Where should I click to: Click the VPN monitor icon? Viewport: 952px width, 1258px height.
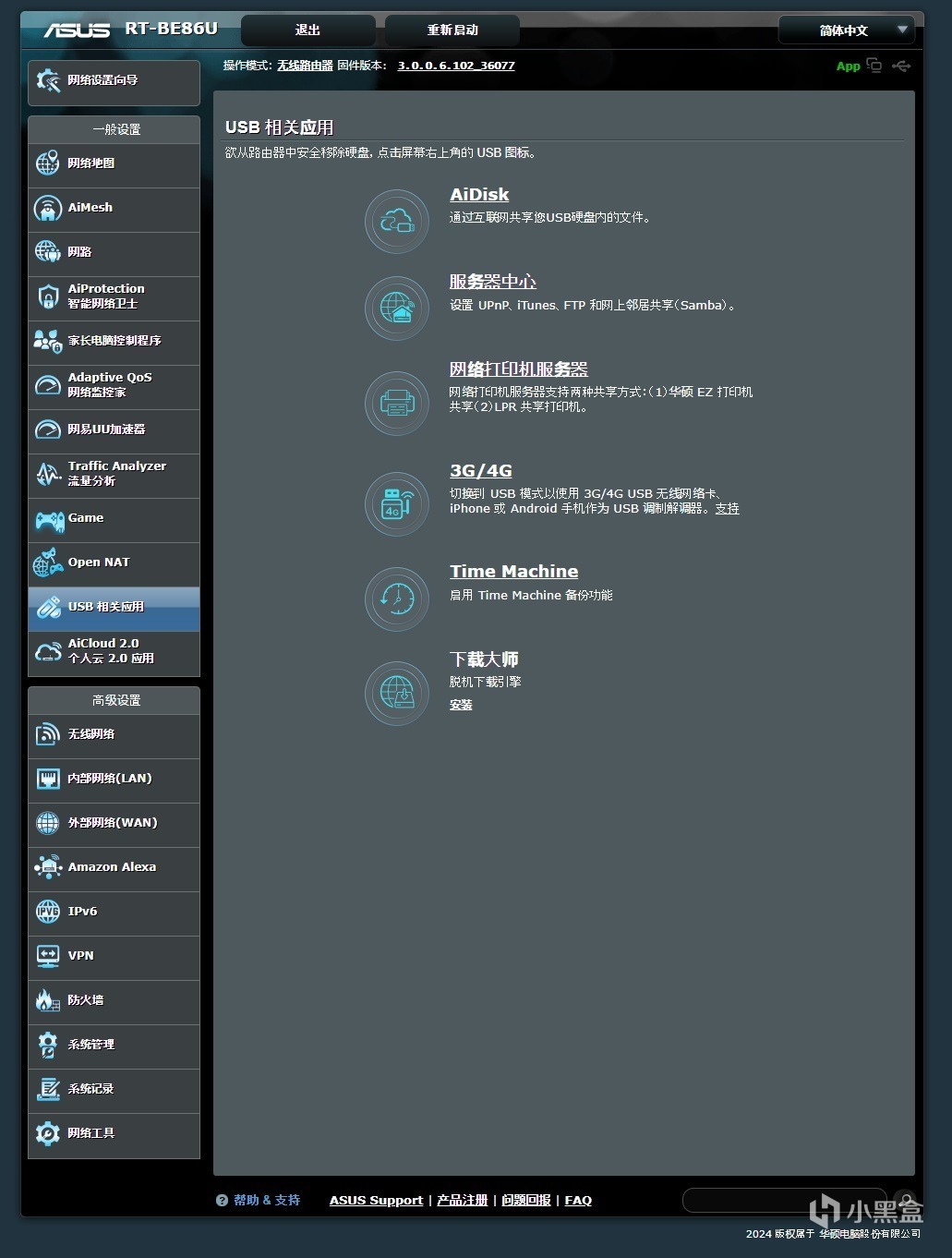48,956
